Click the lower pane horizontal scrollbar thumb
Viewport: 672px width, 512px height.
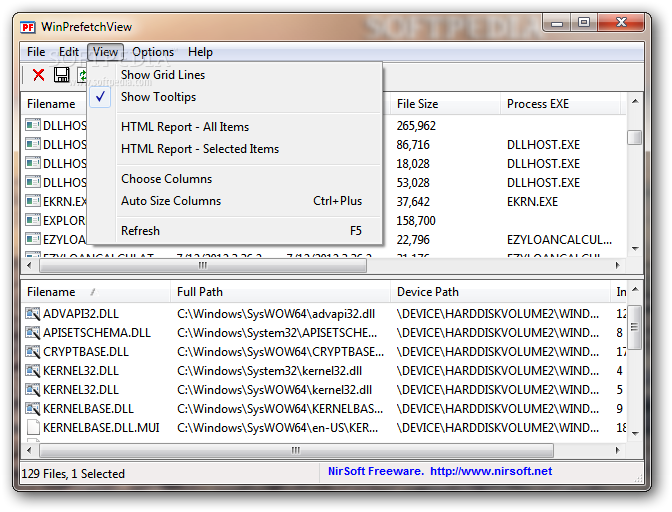pos(296,451)
